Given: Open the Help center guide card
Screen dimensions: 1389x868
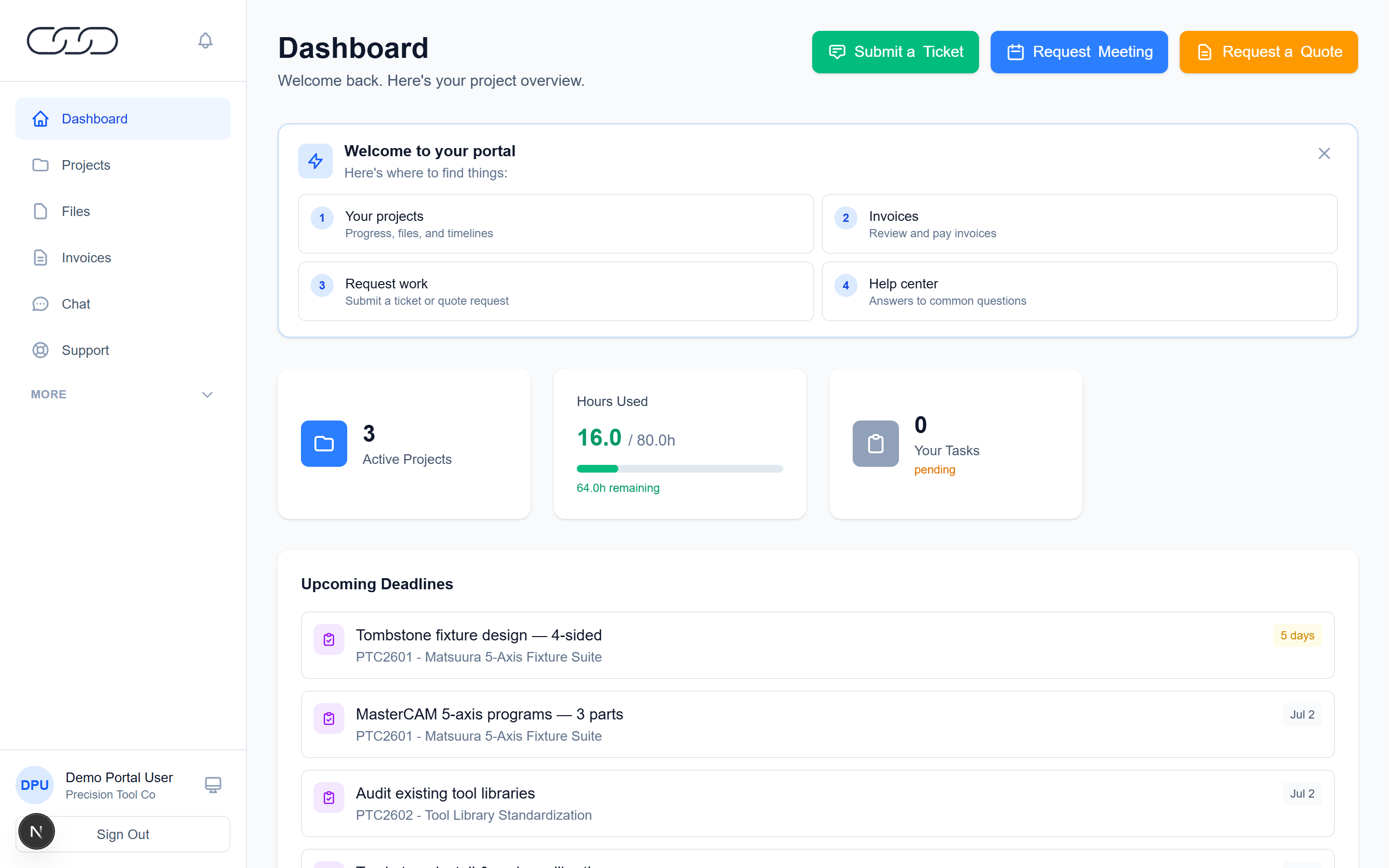Looking at the screenshot, I should click(1079, 291).
